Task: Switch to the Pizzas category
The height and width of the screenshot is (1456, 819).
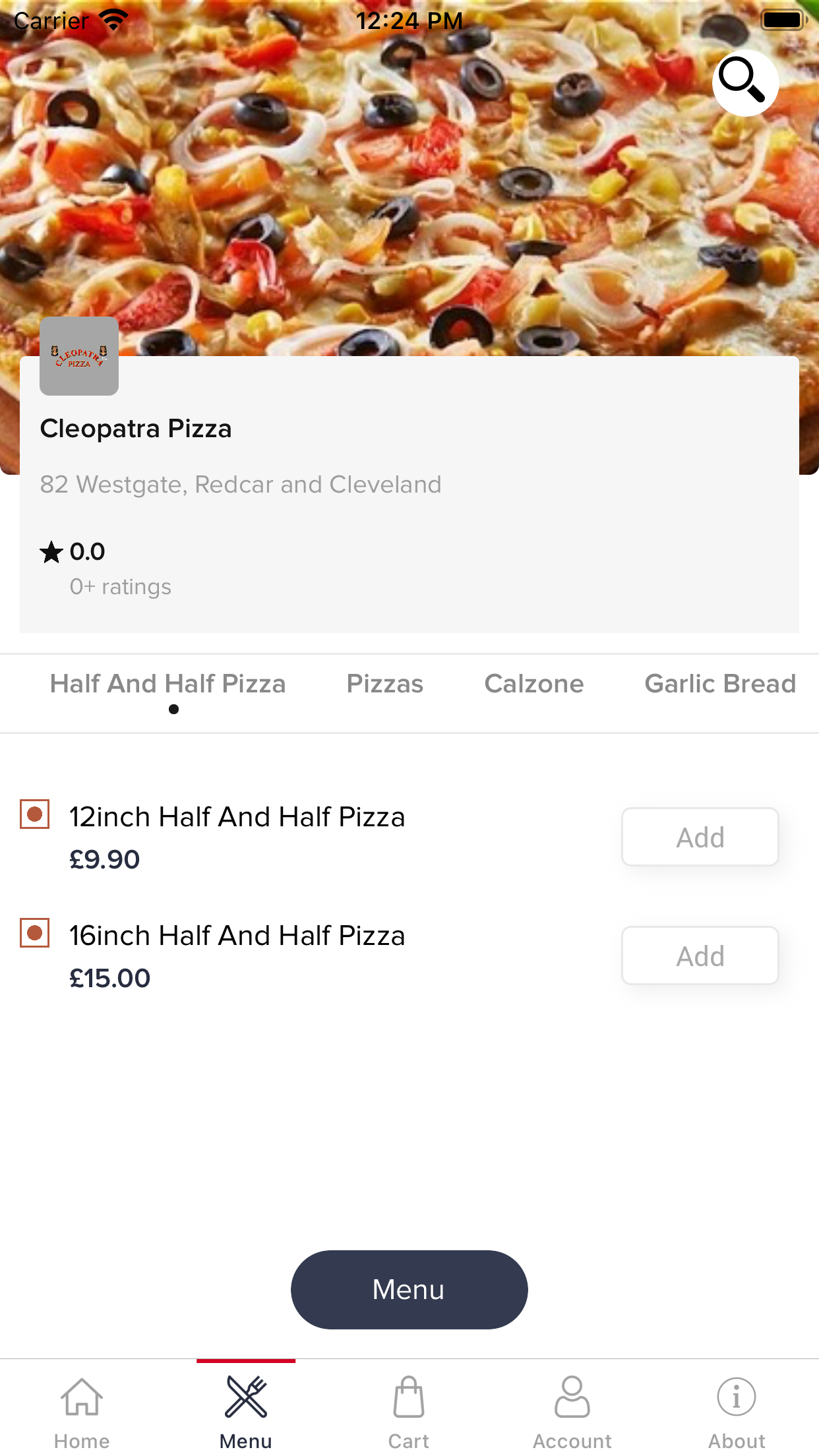Action: pos(385,684)
